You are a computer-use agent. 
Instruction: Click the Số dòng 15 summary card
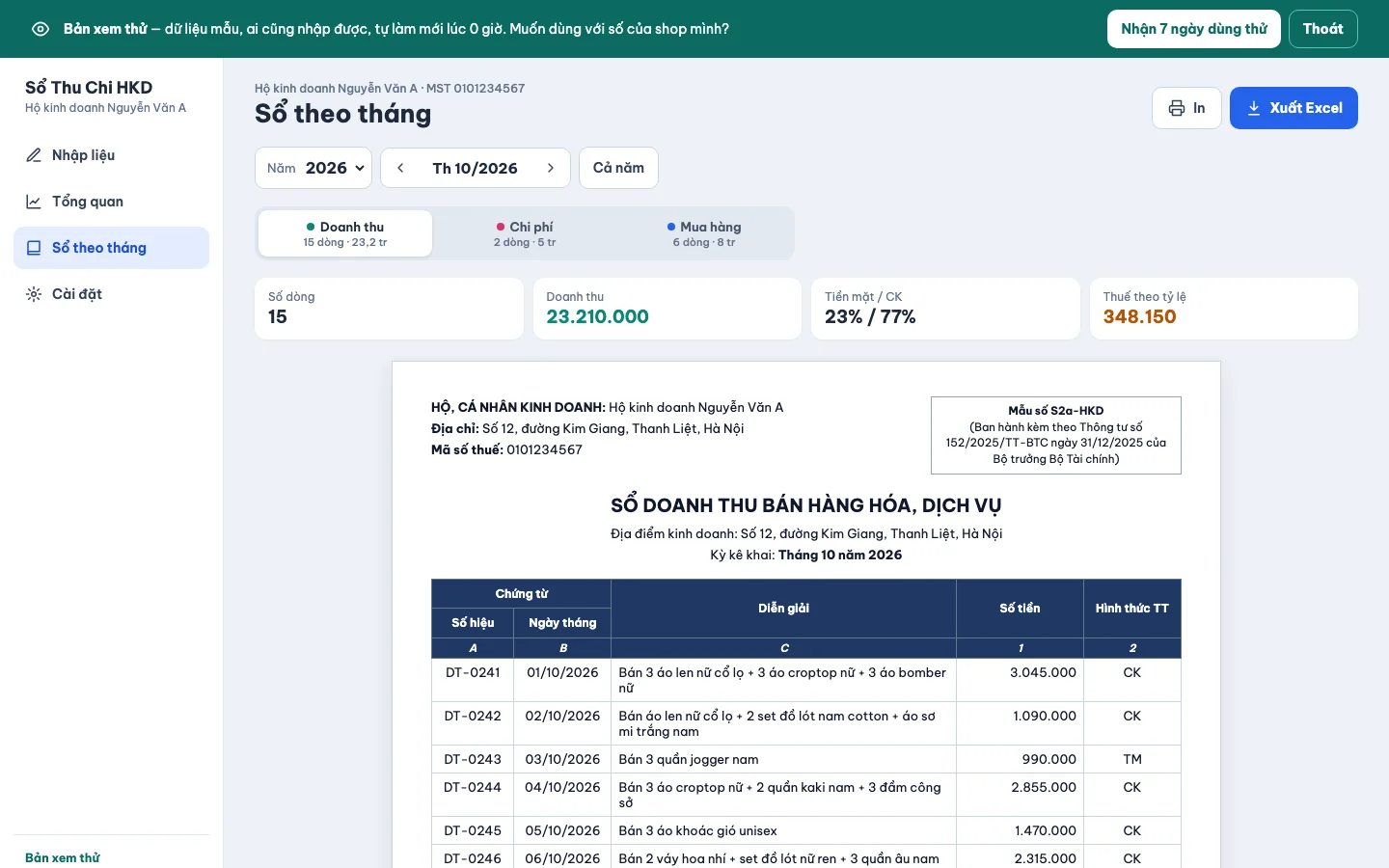(x=389, y=309)
